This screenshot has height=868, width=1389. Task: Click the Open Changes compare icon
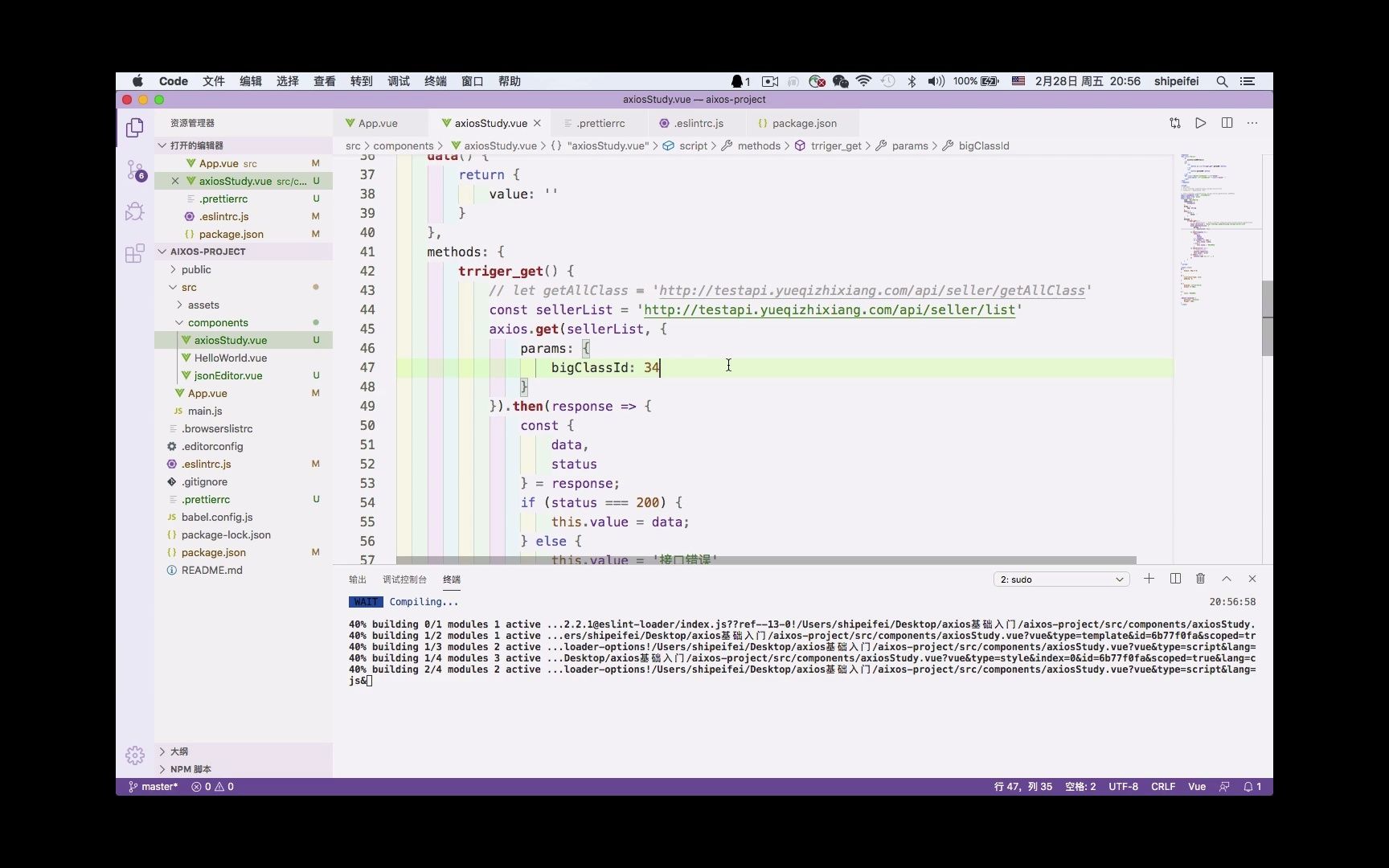1175,123
